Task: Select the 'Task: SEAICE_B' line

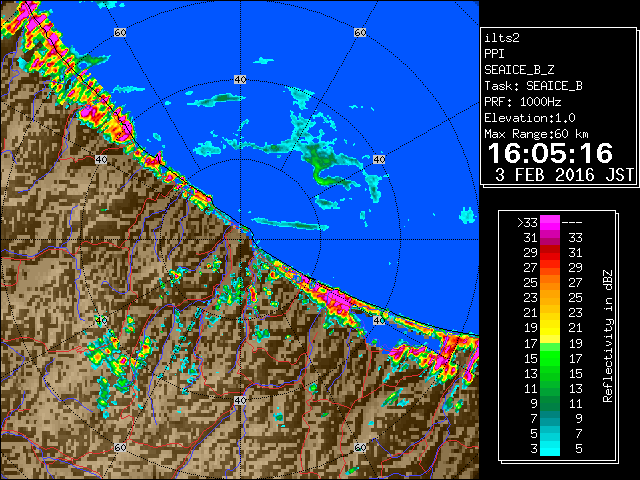Action: 533,86
